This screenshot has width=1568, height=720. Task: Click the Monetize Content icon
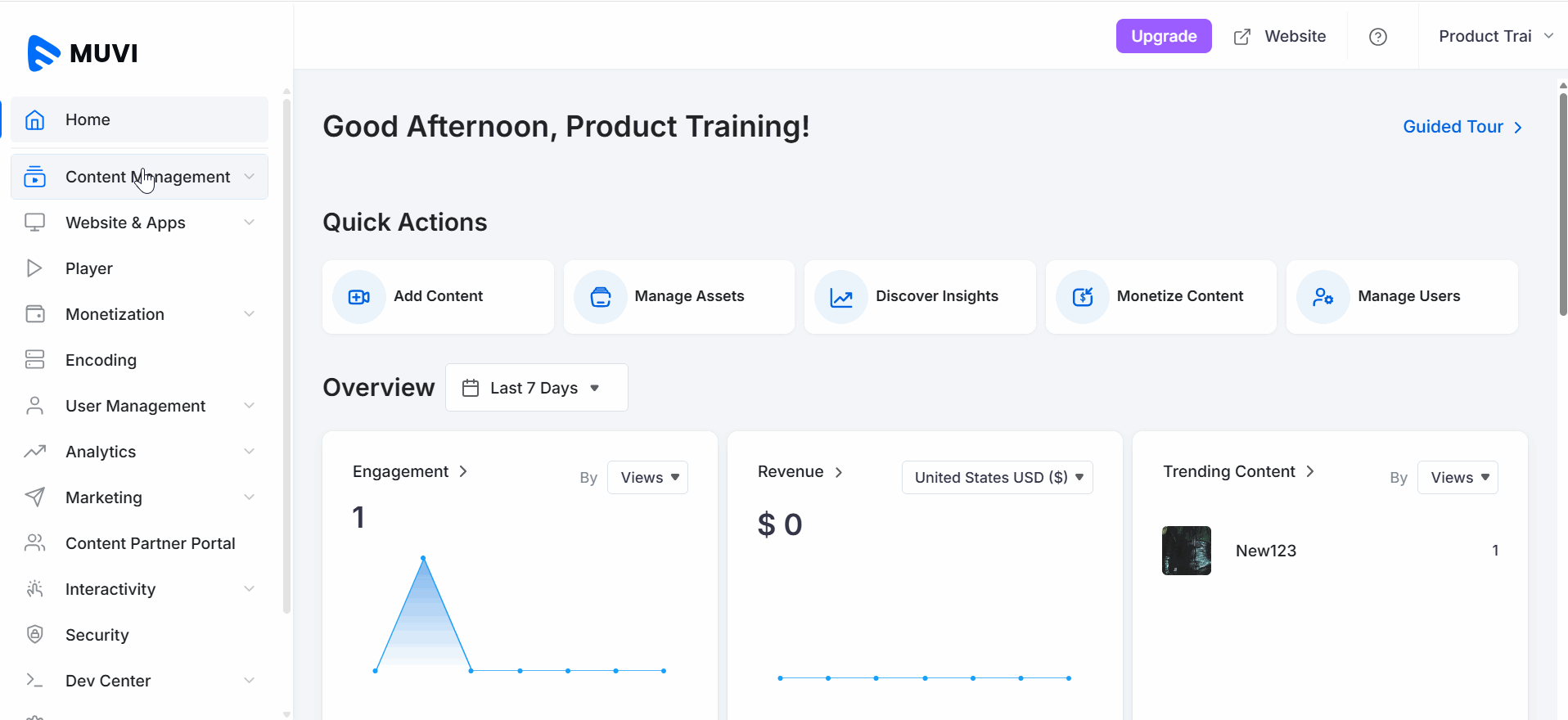pyautogui.click(x=1082, y=297)
